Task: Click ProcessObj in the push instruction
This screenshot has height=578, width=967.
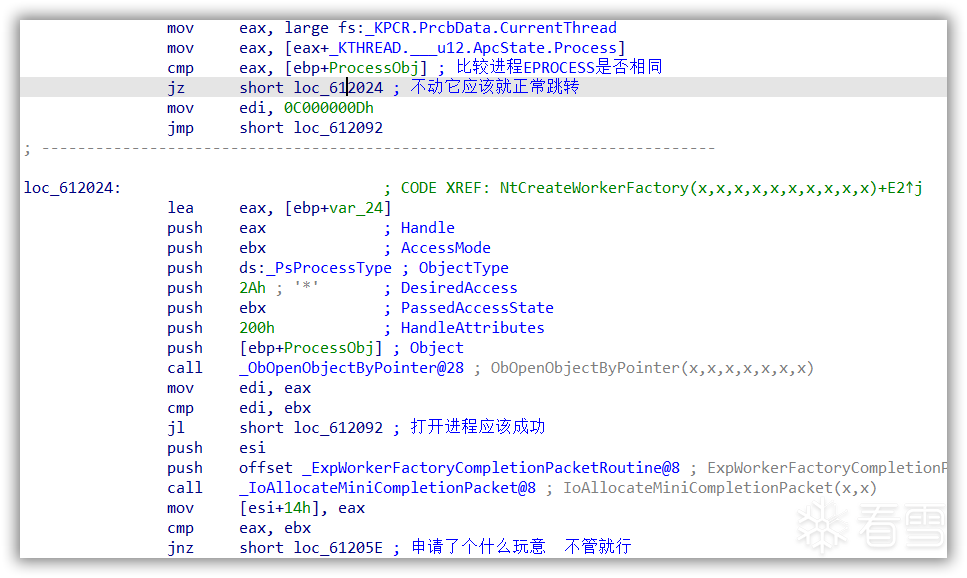Action: tap(329, 348)
